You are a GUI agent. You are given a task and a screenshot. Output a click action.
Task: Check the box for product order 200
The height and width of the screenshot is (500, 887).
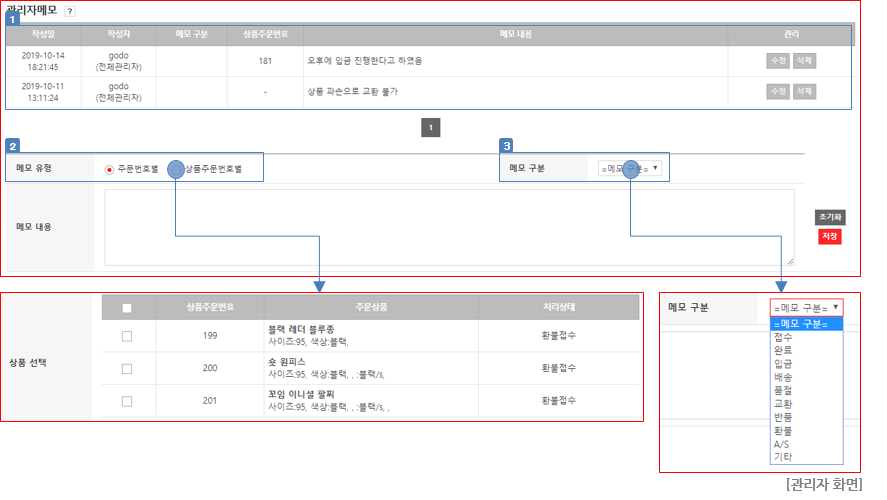pos(127,369)
